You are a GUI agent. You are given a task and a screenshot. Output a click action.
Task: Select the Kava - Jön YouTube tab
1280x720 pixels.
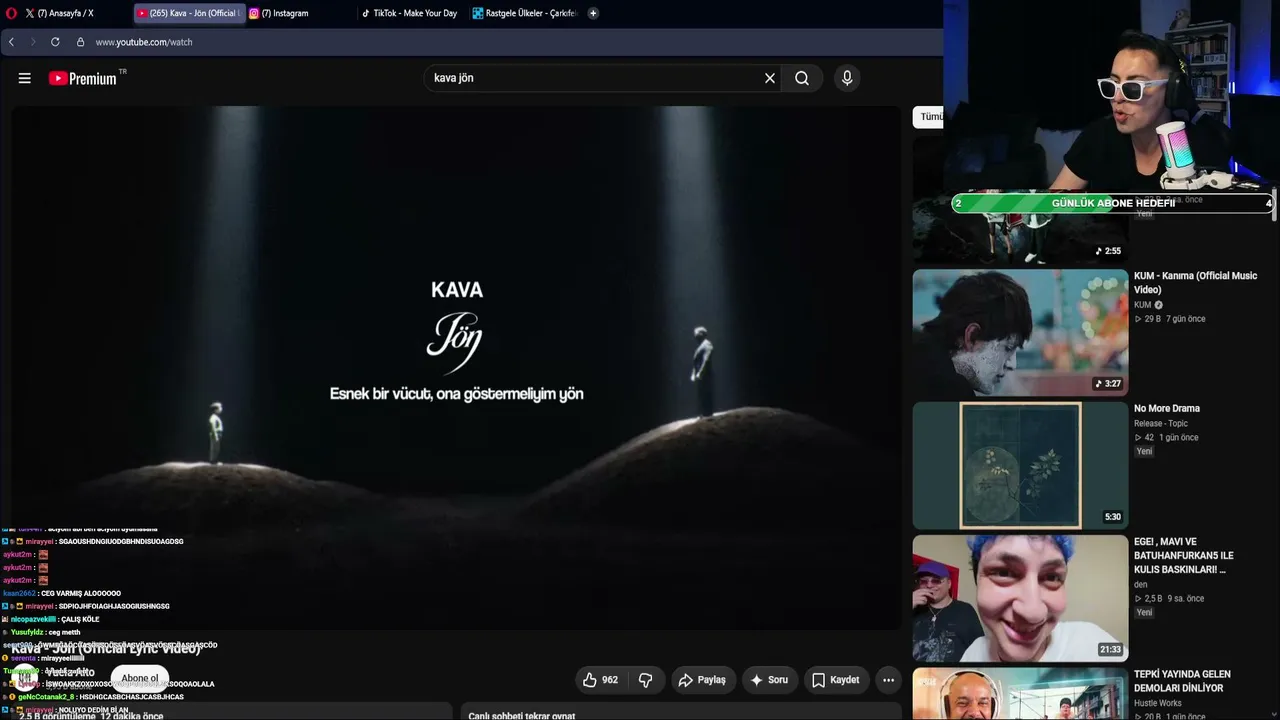[190, 13]
